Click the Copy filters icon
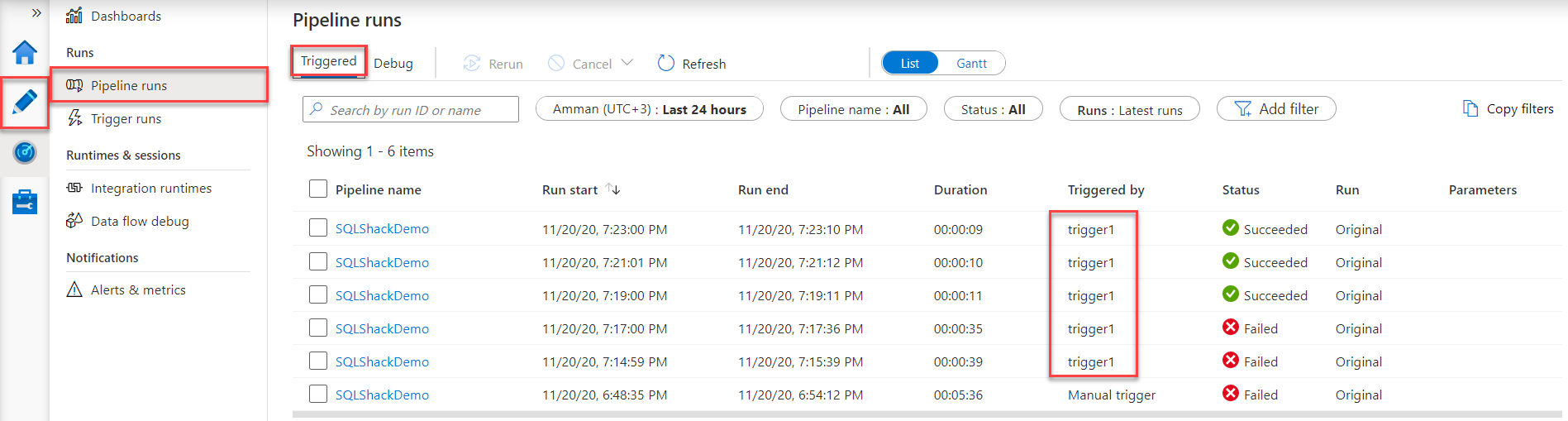Viewport: 1568px width, 421px height. coord(1470,109)
